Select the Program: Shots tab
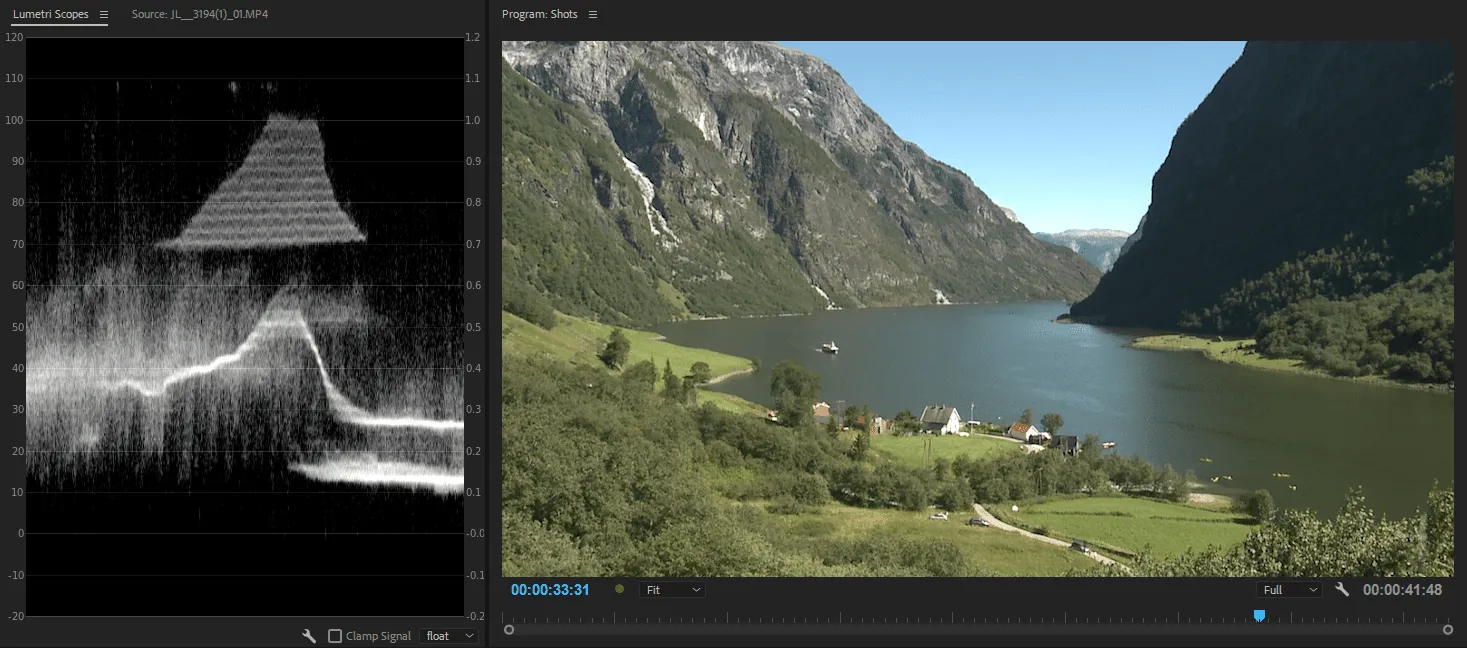 (x=539, y=15)
